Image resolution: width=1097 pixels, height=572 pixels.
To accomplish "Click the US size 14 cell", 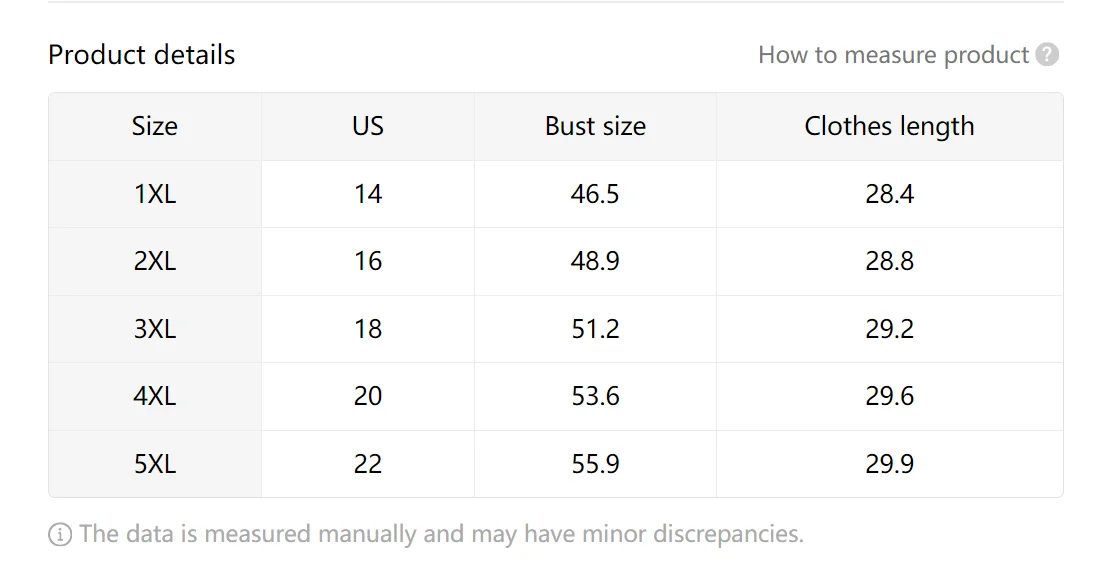I will (368, 194).
